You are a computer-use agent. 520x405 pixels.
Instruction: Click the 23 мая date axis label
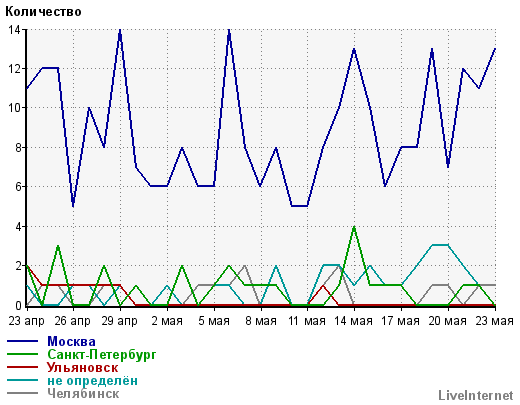point(494,321)
